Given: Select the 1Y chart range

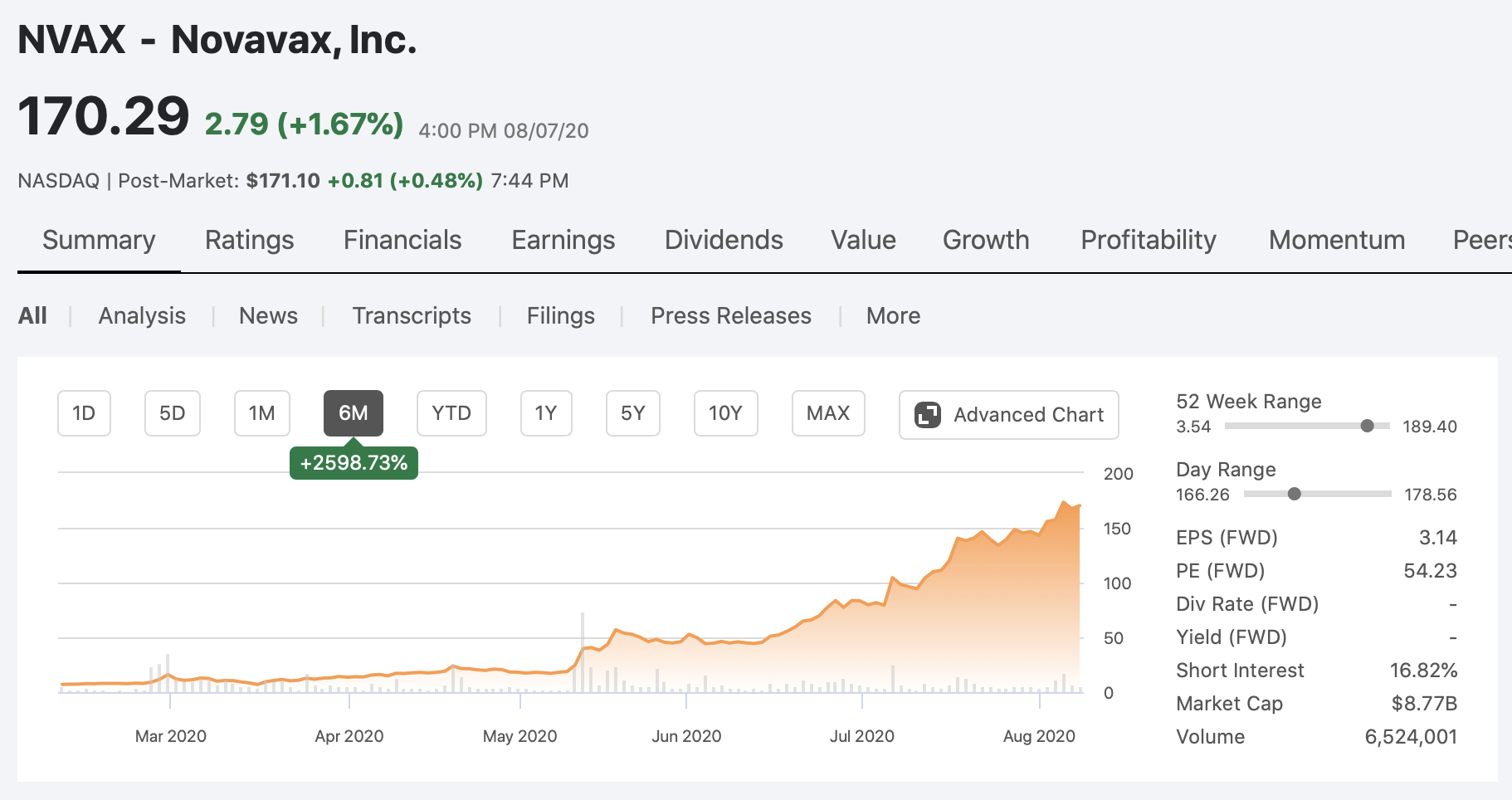Looking at the screenshot, I should click(x=546, y=413).
